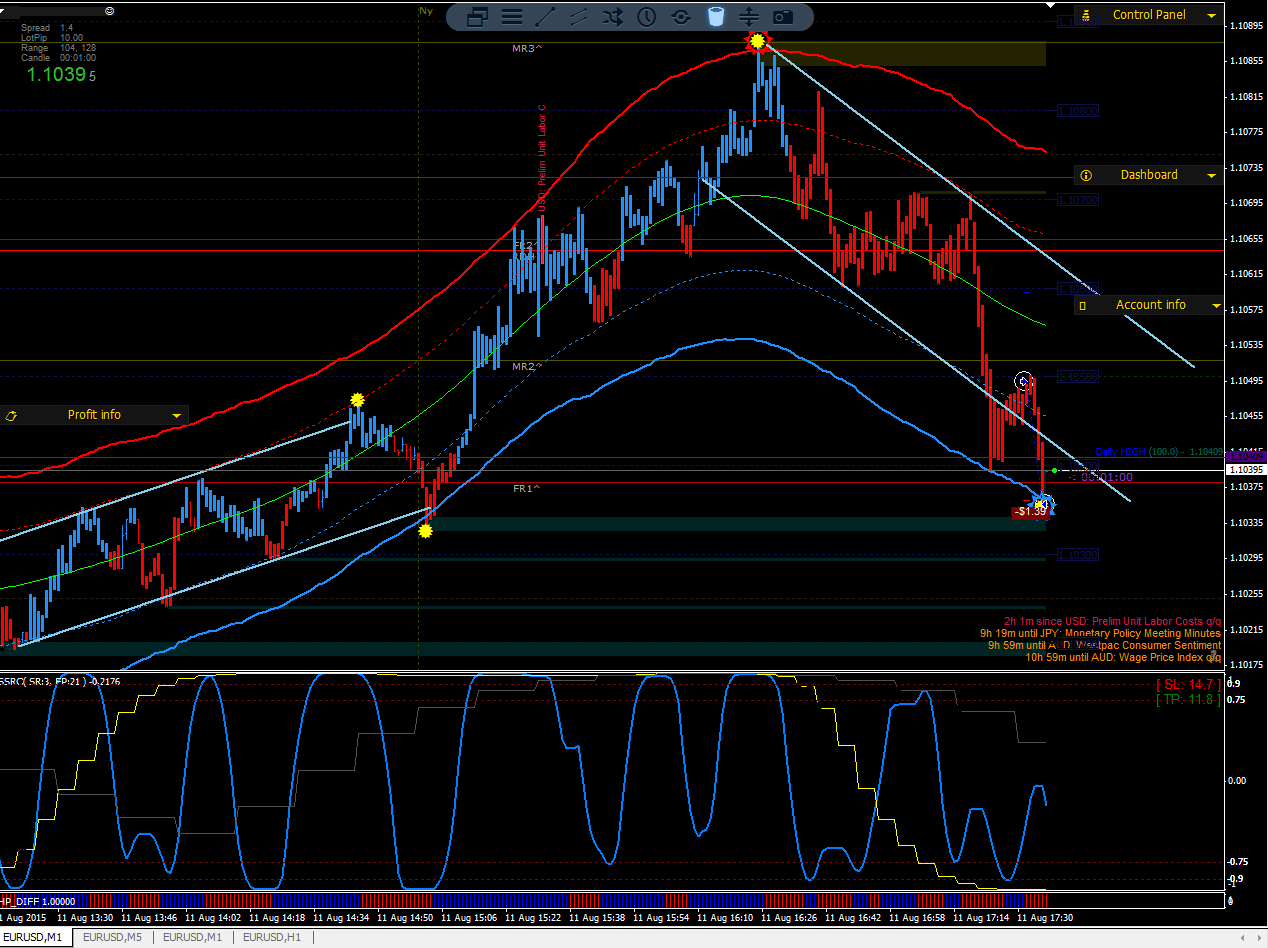Image resolution: width=1268 pixels, height=948 pixels.
Task: Click the AUD Wage Price Index news line
Action: click(1123, 657)
